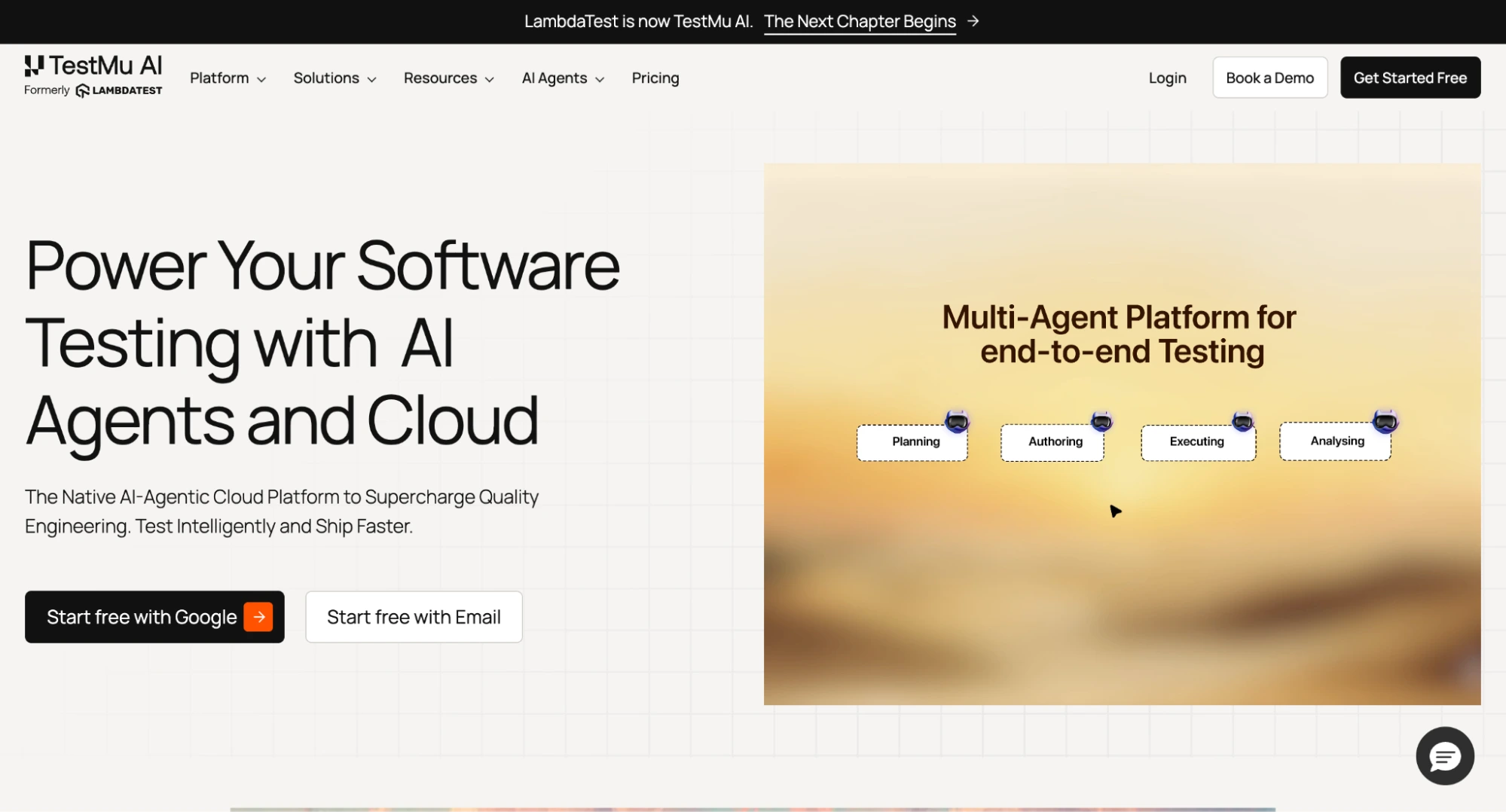Open The Next Chapter Begins link
Screen dimensions: 1506x812
tap(860, 21)
